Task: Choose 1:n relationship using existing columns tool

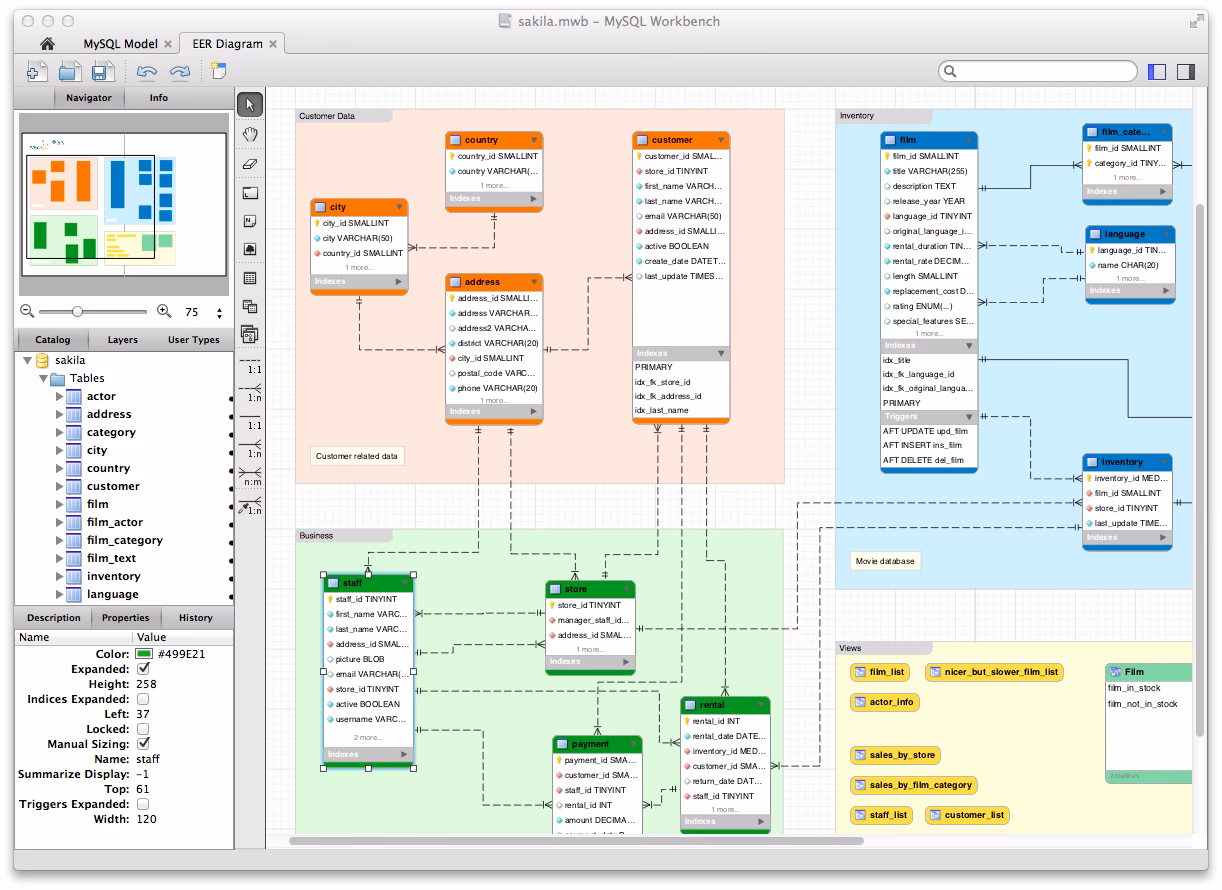Action: (x=251, y=506)
